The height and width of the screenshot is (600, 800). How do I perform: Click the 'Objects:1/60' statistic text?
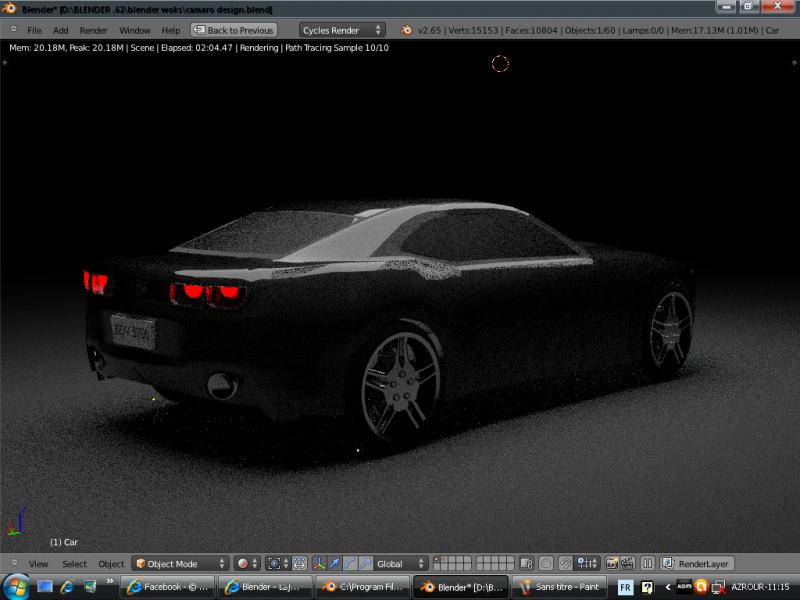pyautogui.click(x=590, y=31)
